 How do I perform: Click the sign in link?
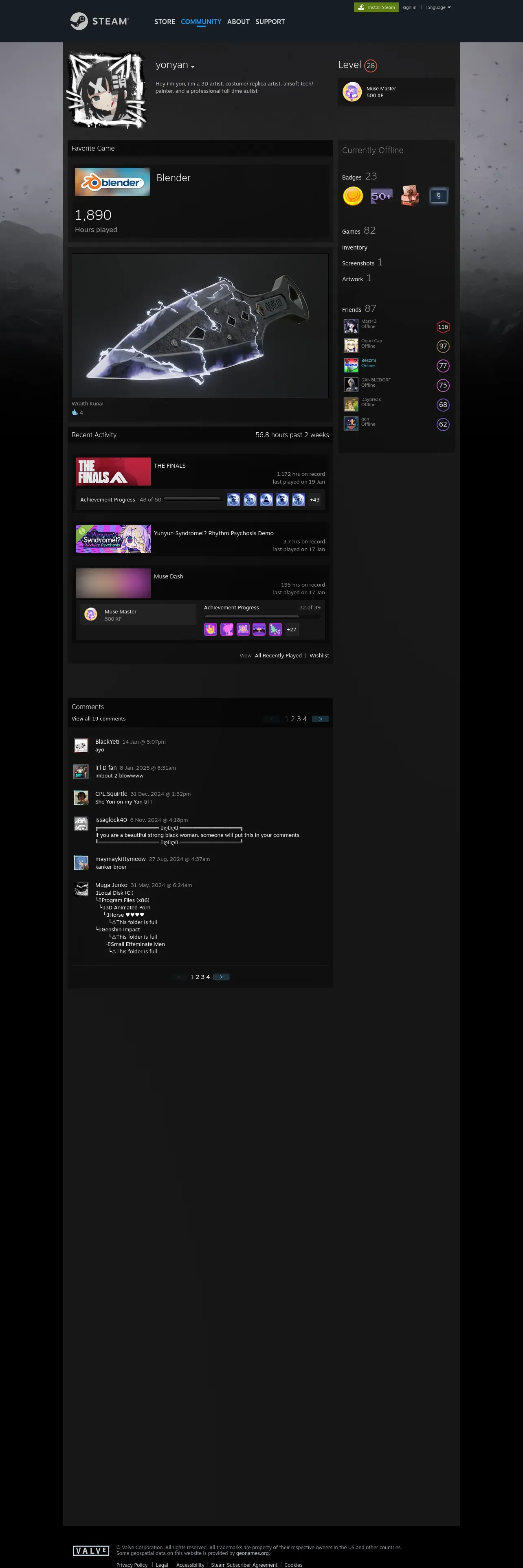tap(410, 7)
